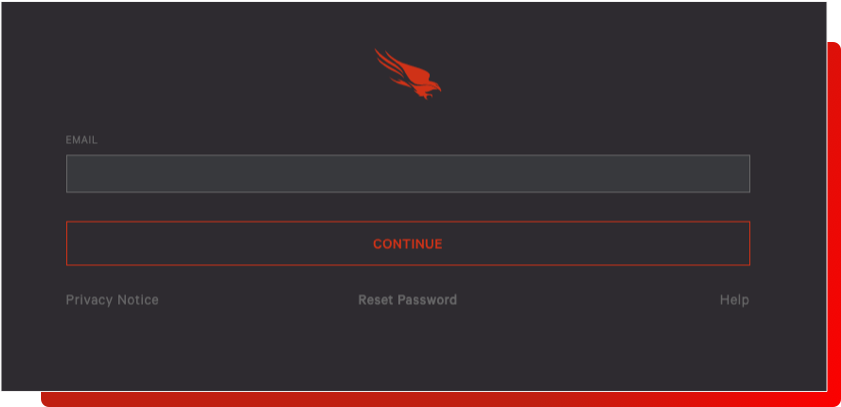Open the Privacy Notice link
This screenshot has width=841, height=407.
112,300
